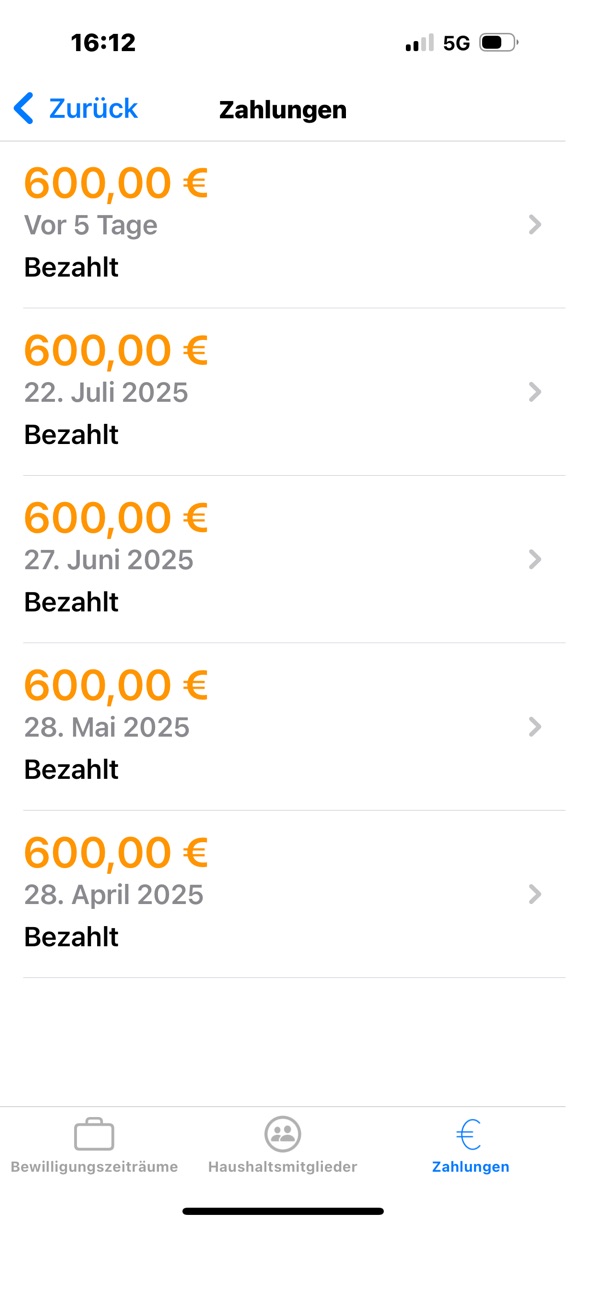Go back via the Zurück link

click(x=93, y=108)
